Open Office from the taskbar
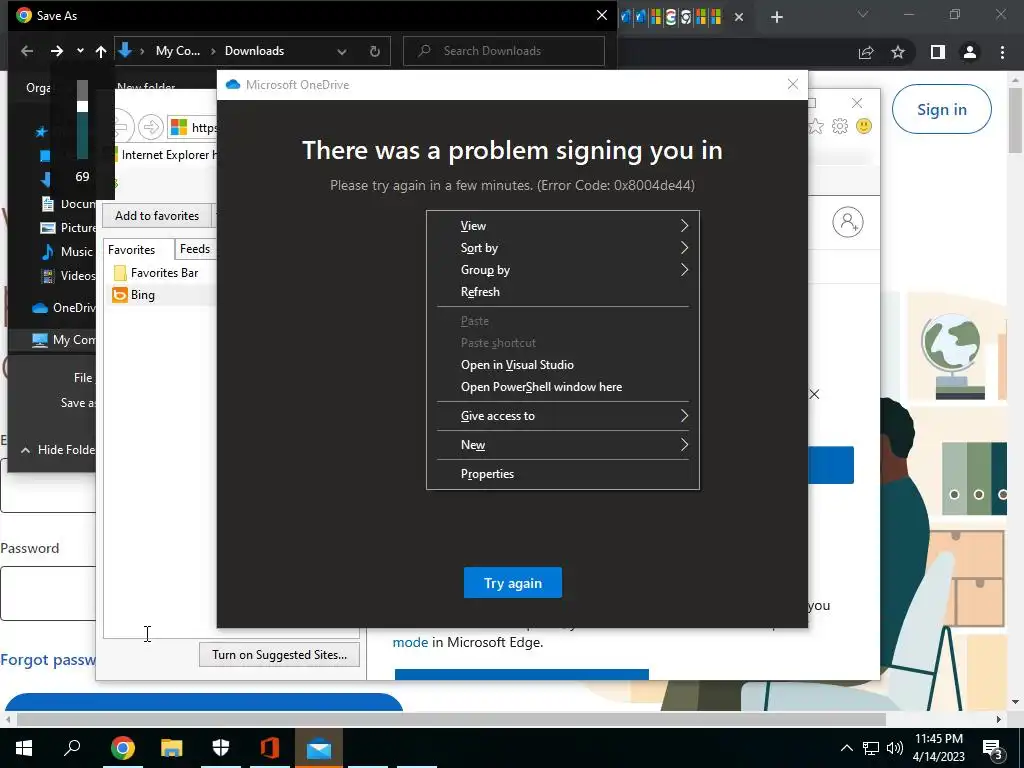The width and height of the screenshot is (1024, 768). coord(270,748)
